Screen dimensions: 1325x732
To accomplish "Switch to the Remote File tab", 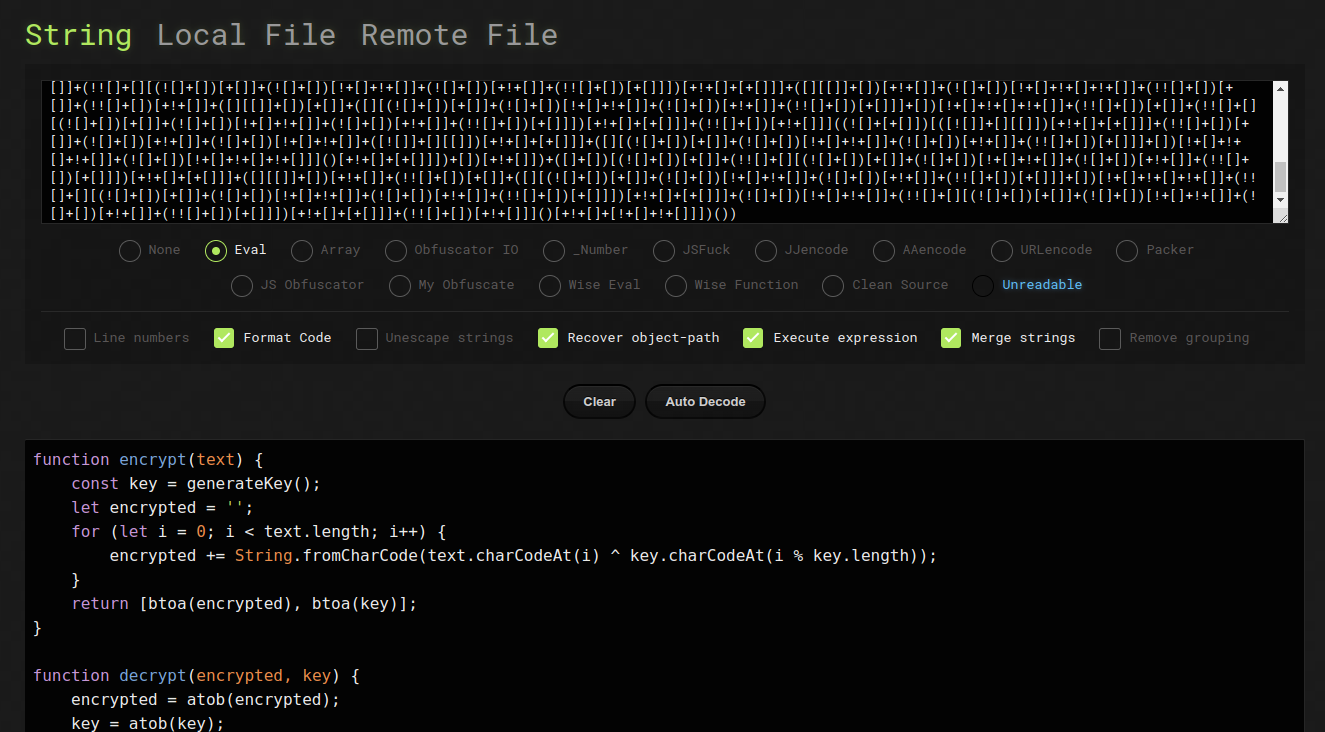I will tap(459, 35).
